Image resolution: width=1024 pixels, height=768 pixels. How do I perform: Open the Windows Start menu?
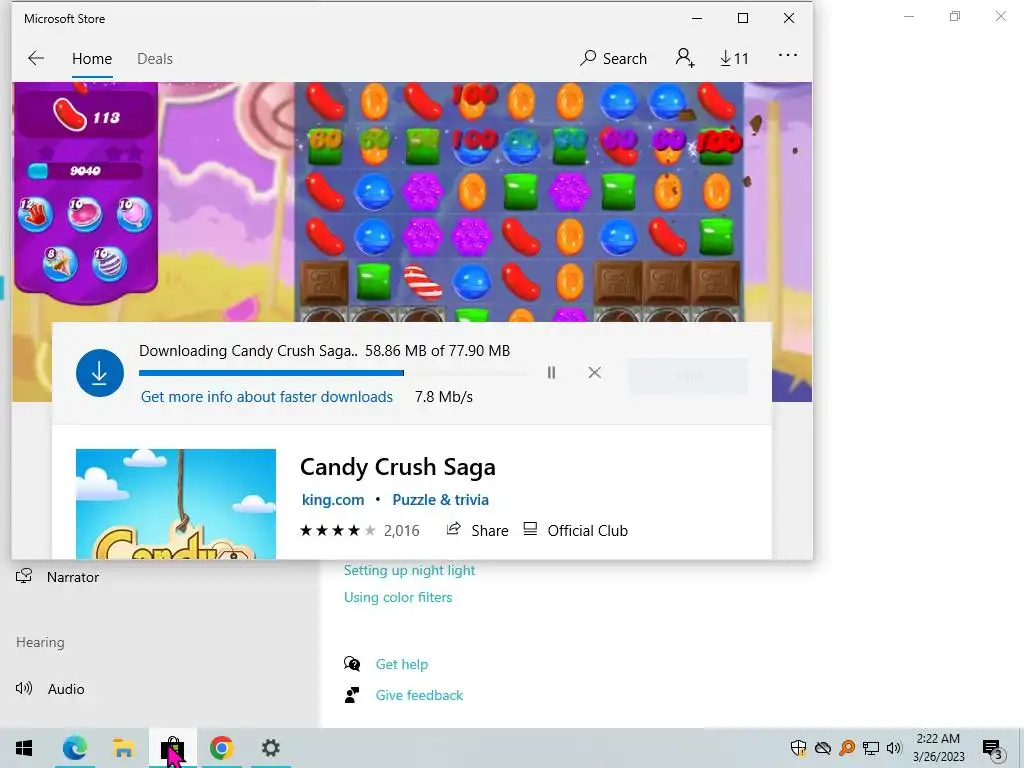point(24,748)
